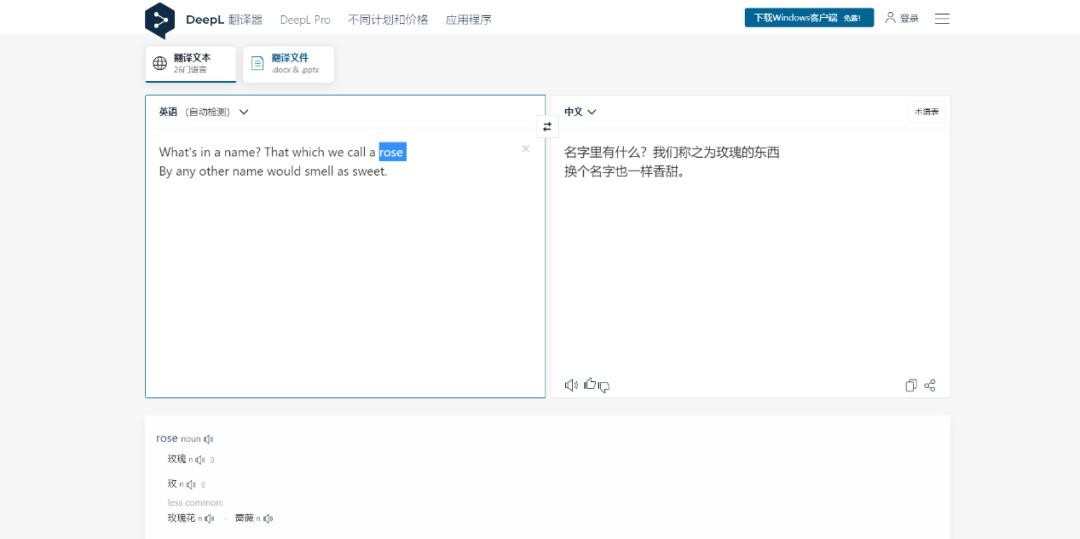
Task: Copy the translated text to clipboard
Action: click(x=911, y=385)
